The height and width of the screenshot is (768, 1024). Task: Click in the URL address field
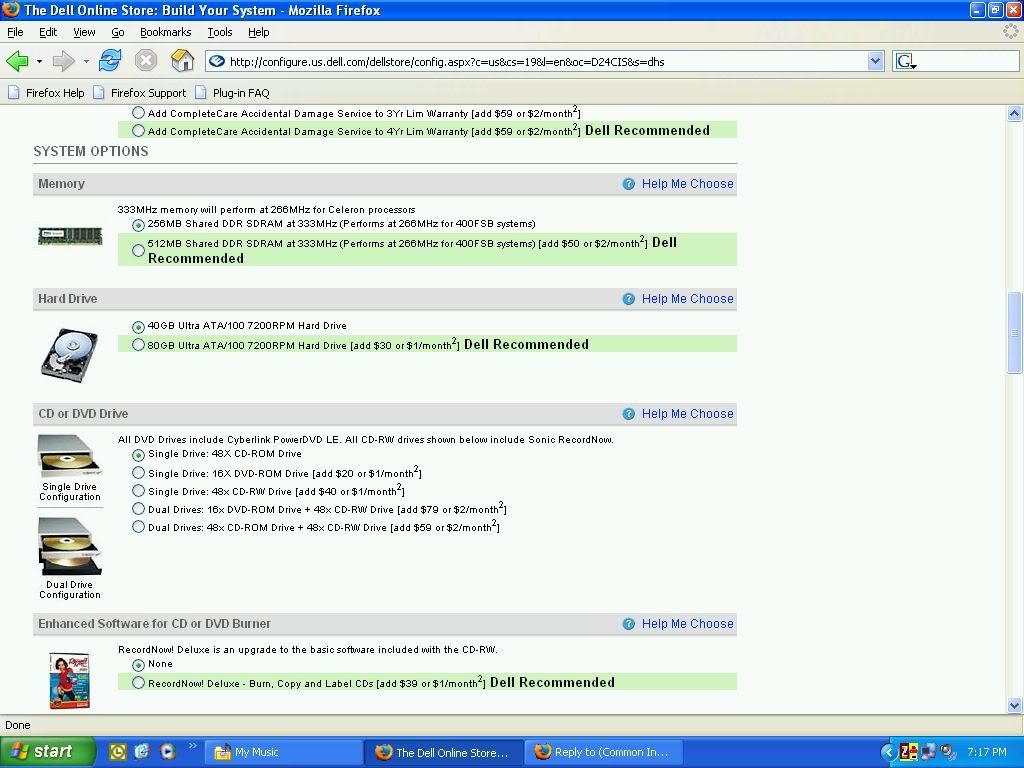(546, 61)
